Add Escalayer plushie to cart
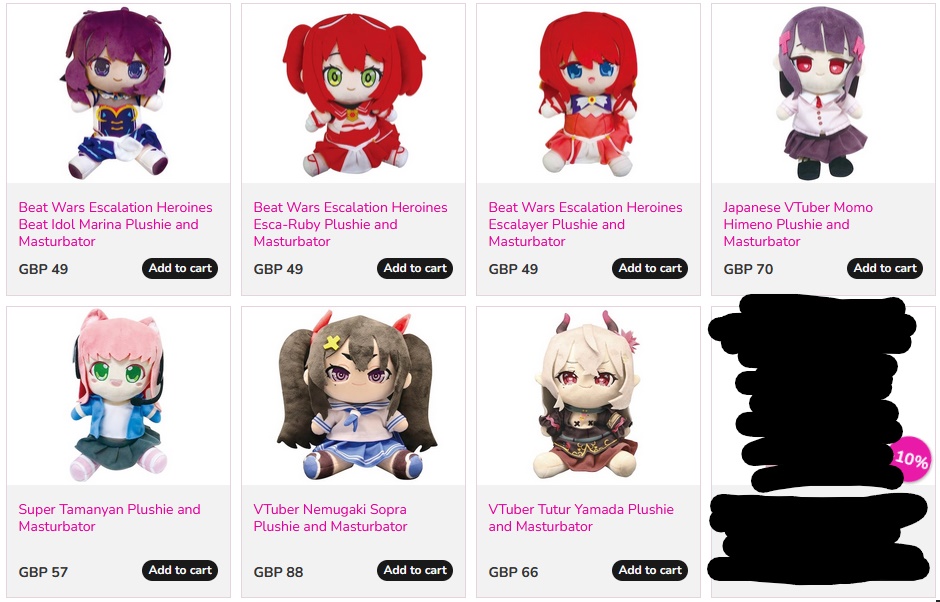This screenshot has width=940, height=602. [x=650, y=269]
